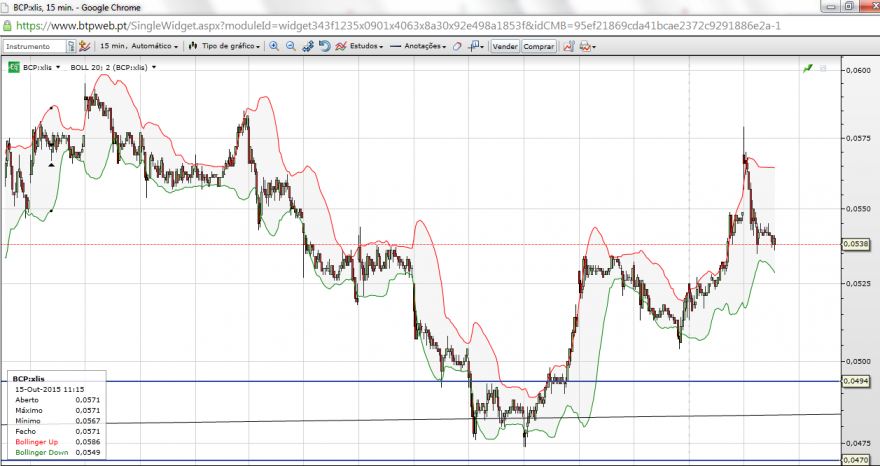Click the auto-scale icon left of undo arrow
This screenshot has height=466, width=880.
click(x=308, y=47)
